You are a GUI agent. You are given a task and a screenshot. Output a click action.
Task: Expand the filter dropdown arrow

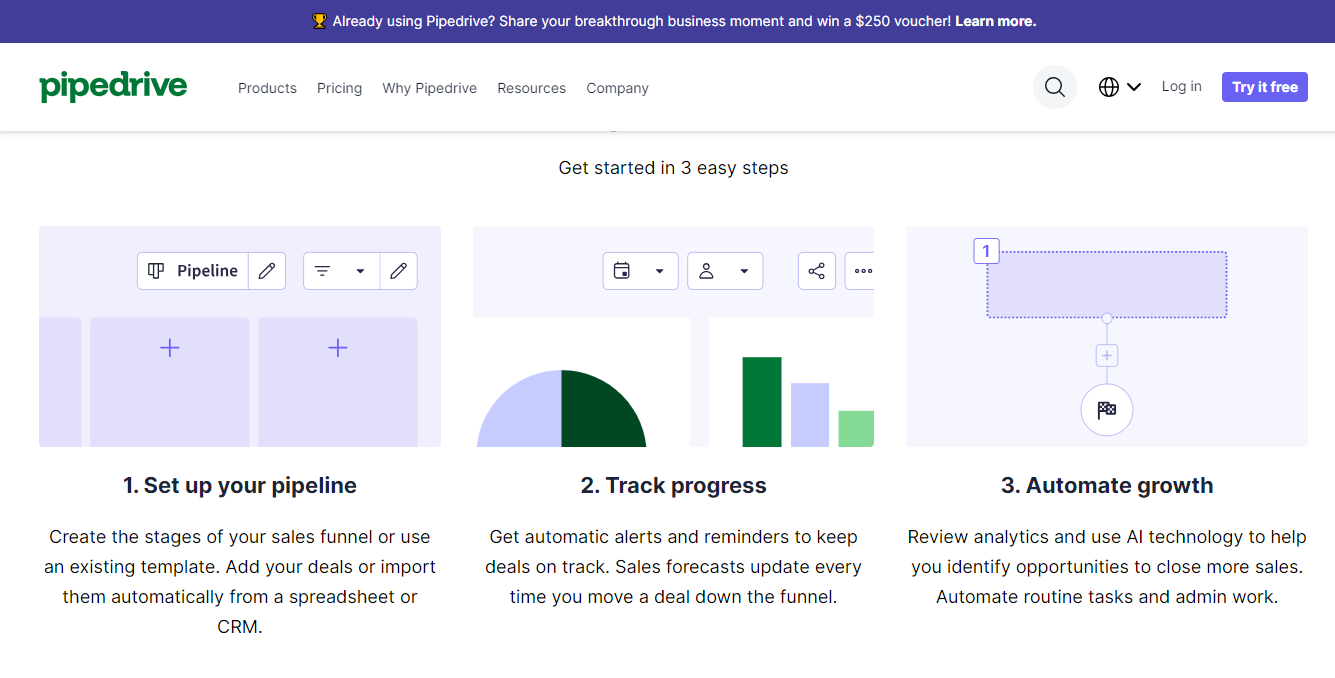point(360,271)
